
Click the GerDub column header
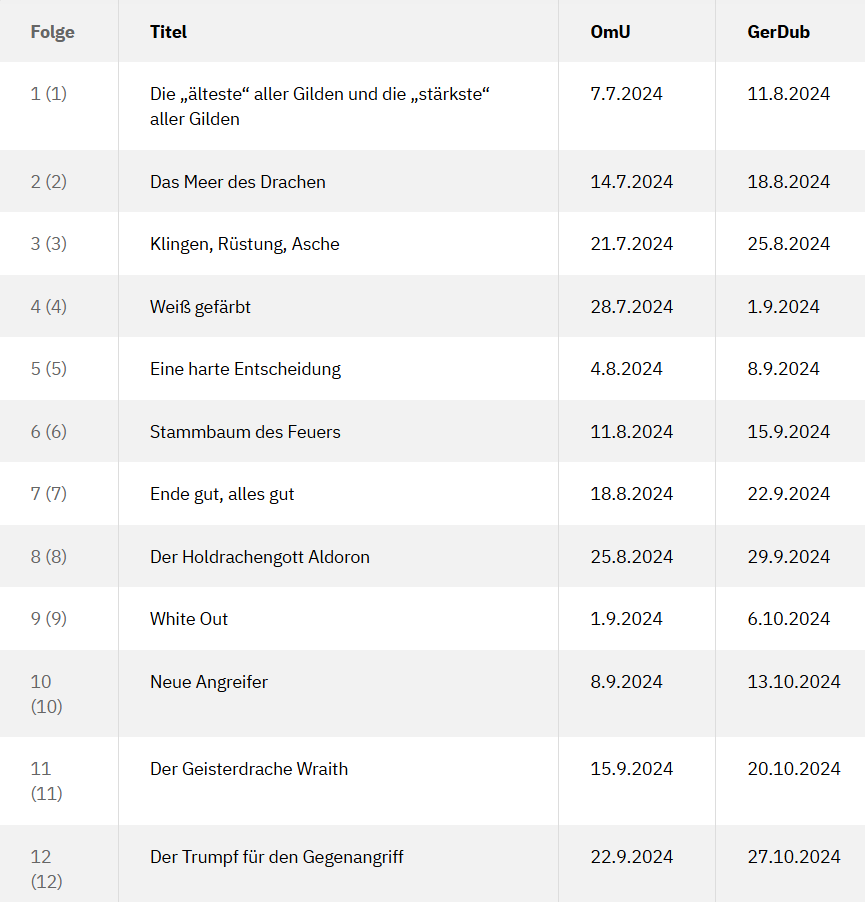(778, 32)
